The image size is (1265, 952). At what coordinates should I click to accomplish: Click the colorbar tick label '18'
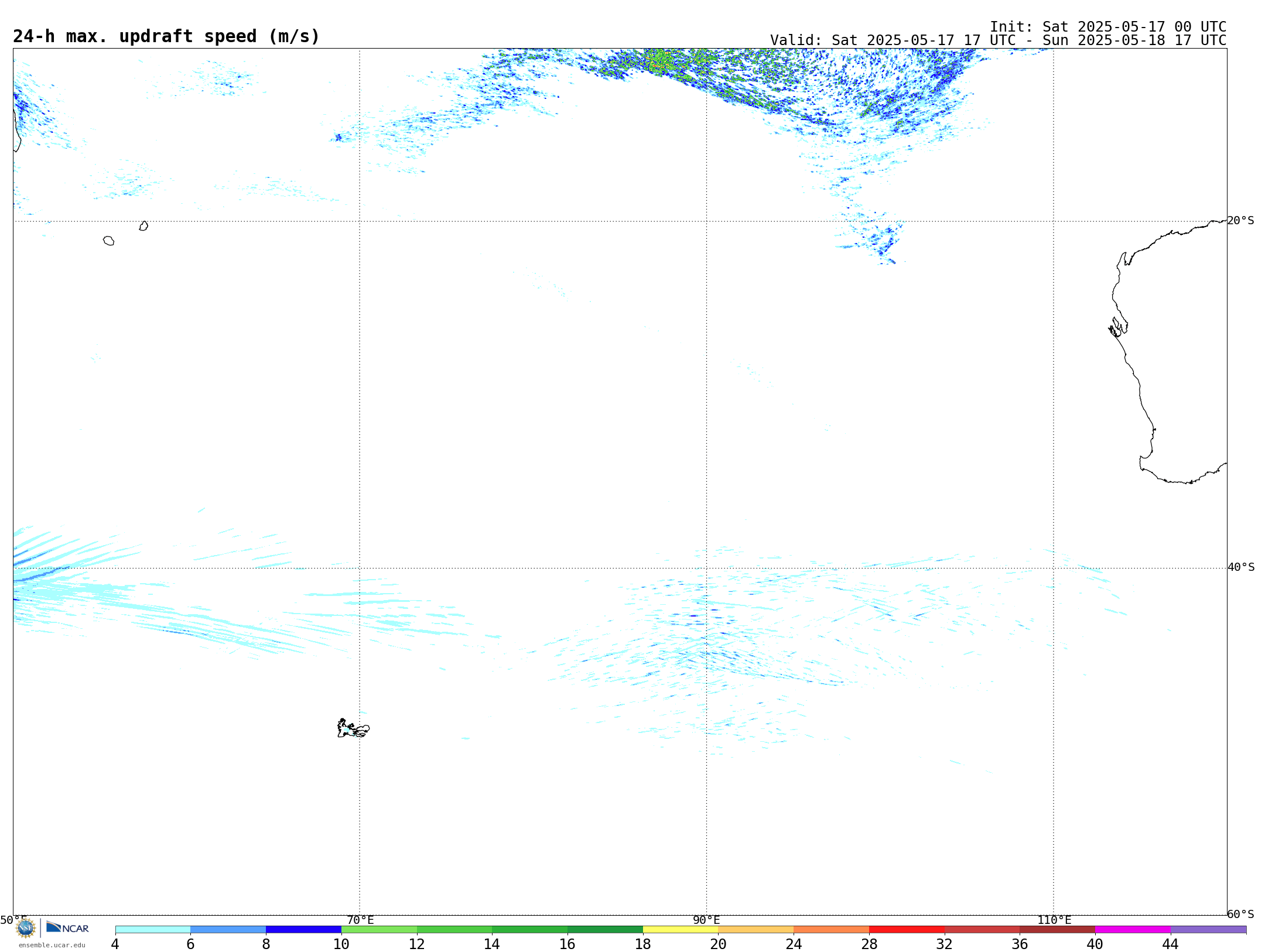point(643,944)
